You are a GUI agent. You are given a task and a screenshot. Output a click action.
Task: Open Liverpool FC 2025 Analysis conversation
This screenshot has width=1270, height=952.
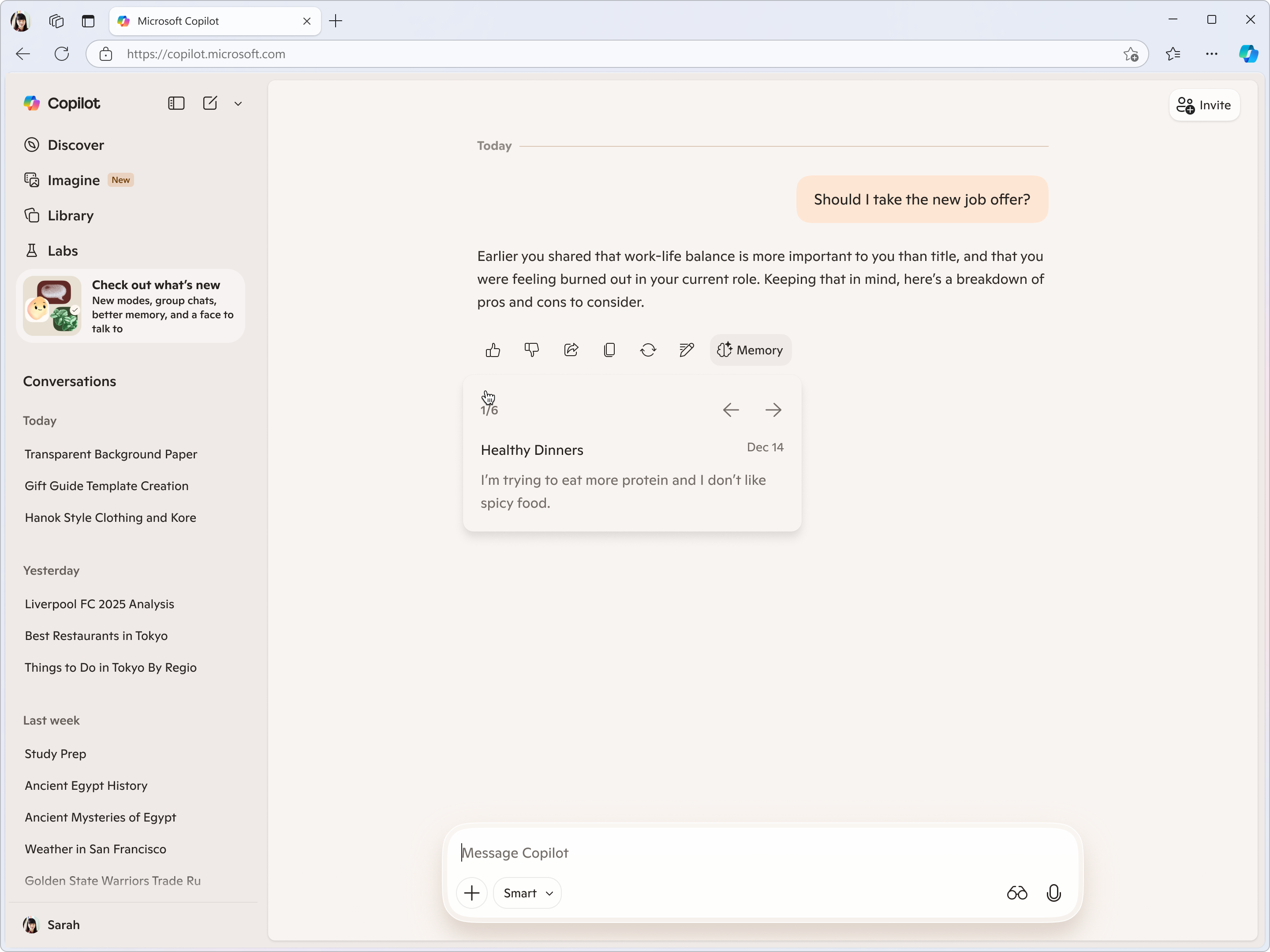click(x=99, y=604)
